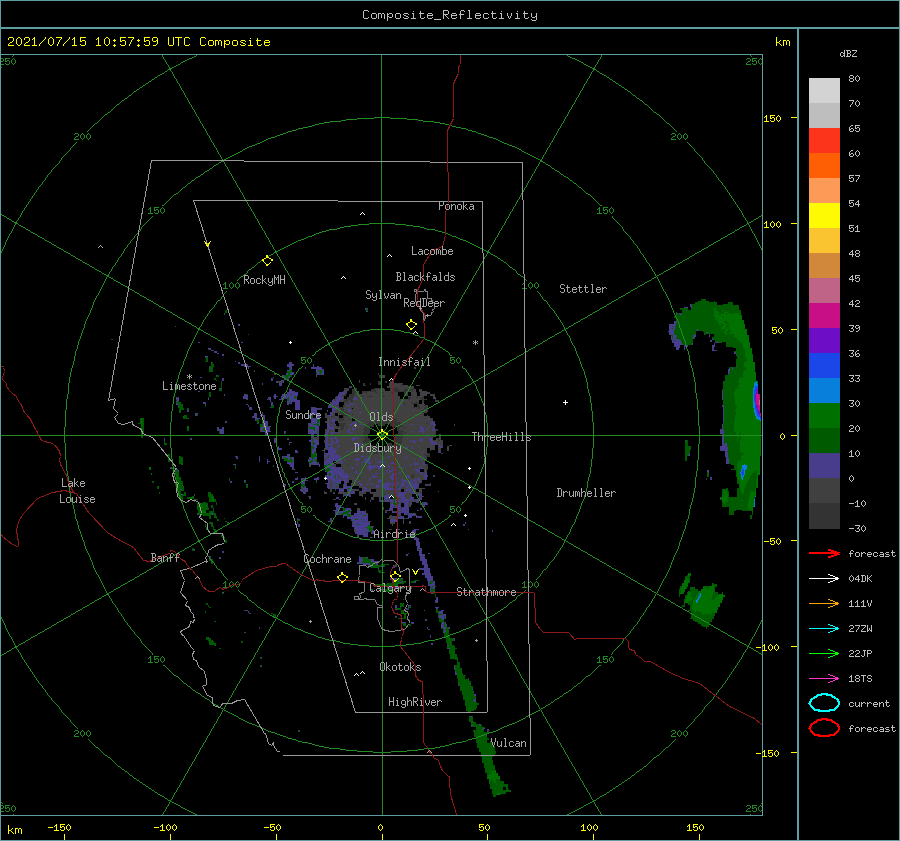This screenshot has width=900, height=841.
Task: Select the 10 dBZ slate purple swatch
Action: (x=824, y=465)
